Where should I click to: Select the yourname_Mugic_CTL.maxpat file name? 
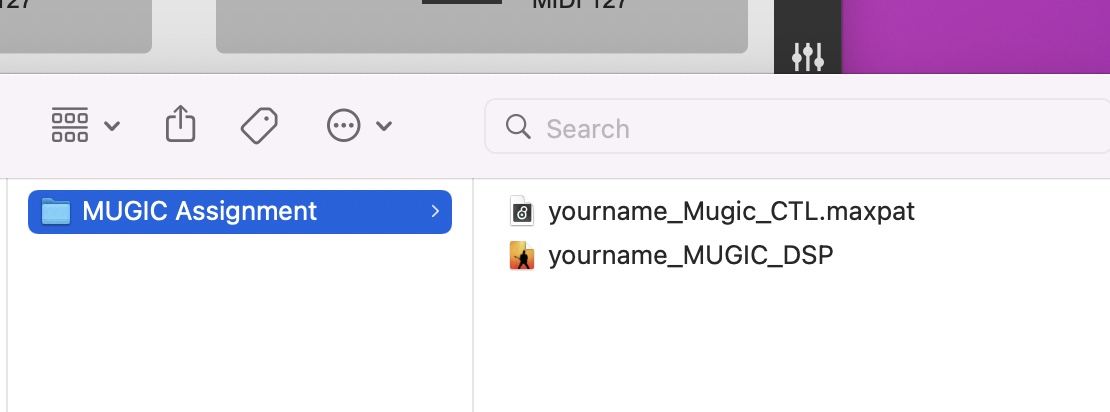pos(731,212)
